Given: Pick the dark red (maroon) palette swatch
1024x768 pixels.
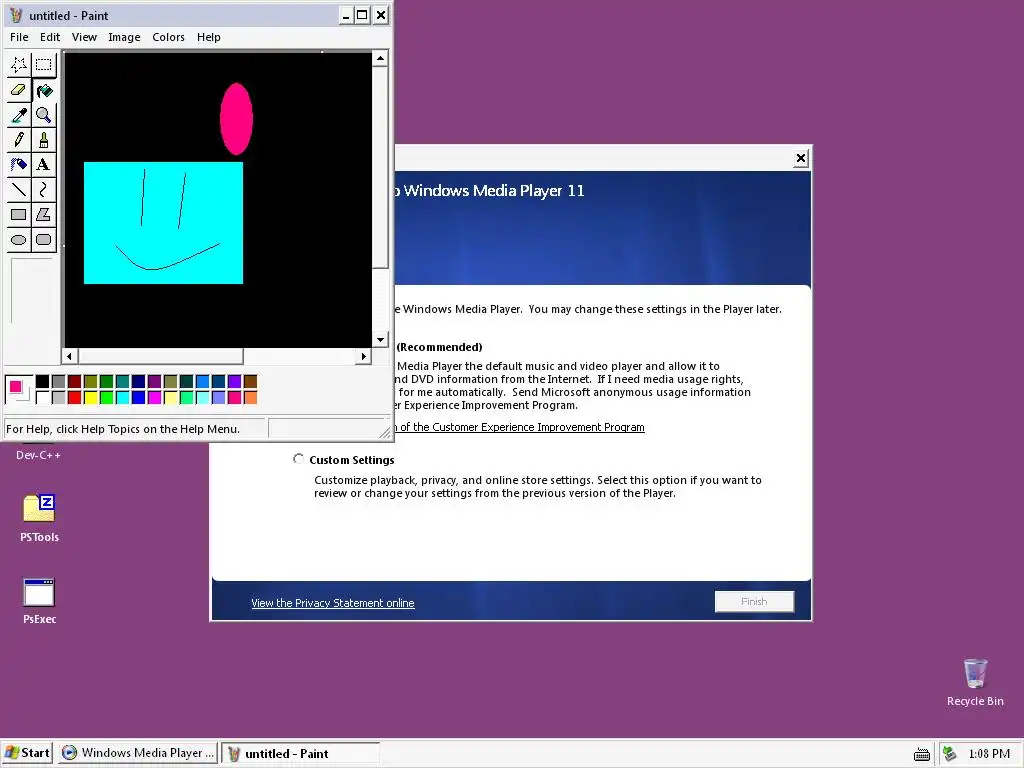Looking at the screenshot, I should point(74,381).
